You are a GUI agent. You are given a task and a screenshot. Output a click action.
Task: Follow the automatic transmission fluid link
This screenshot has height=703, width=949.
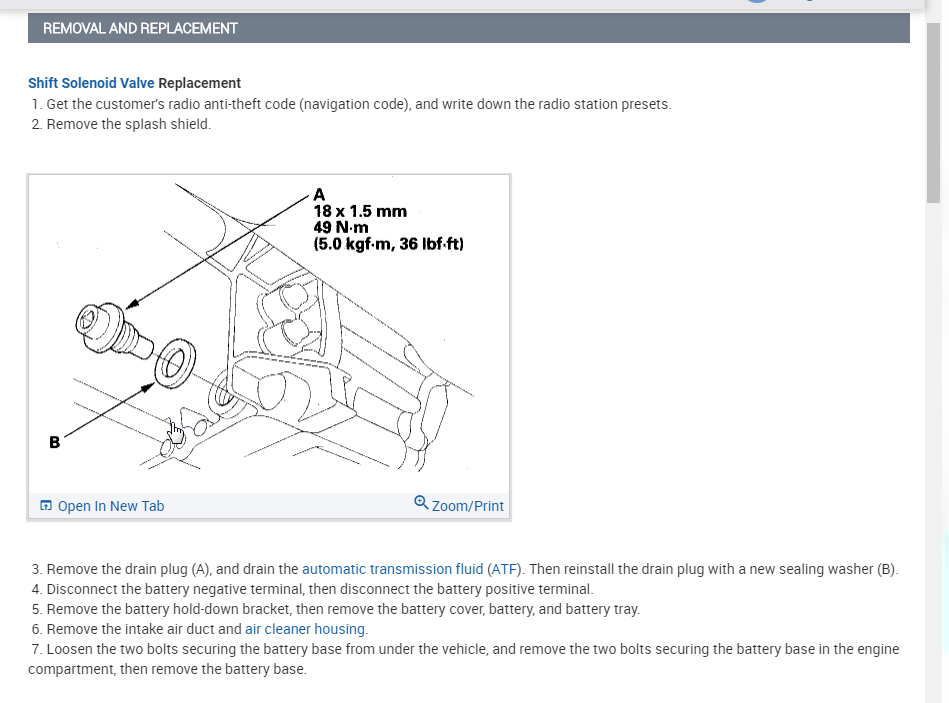[392, 569]
